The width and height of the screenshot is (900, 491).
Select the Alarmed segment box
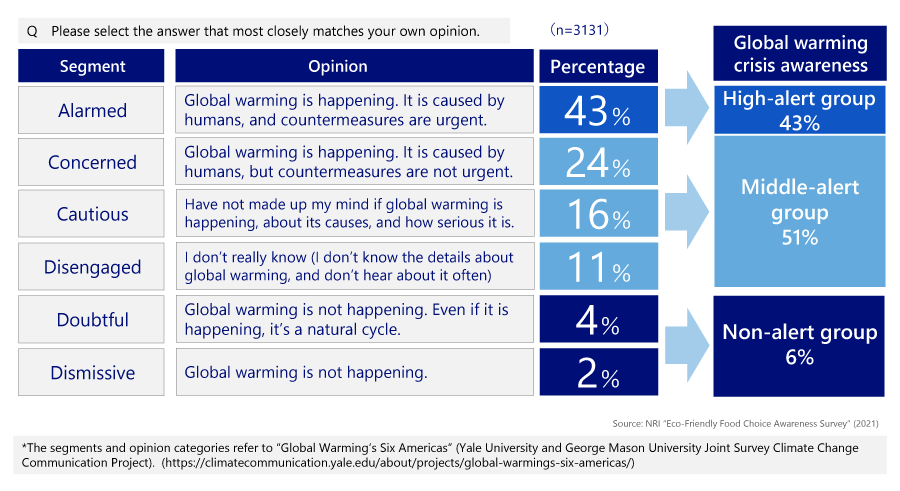pos(92,110)
